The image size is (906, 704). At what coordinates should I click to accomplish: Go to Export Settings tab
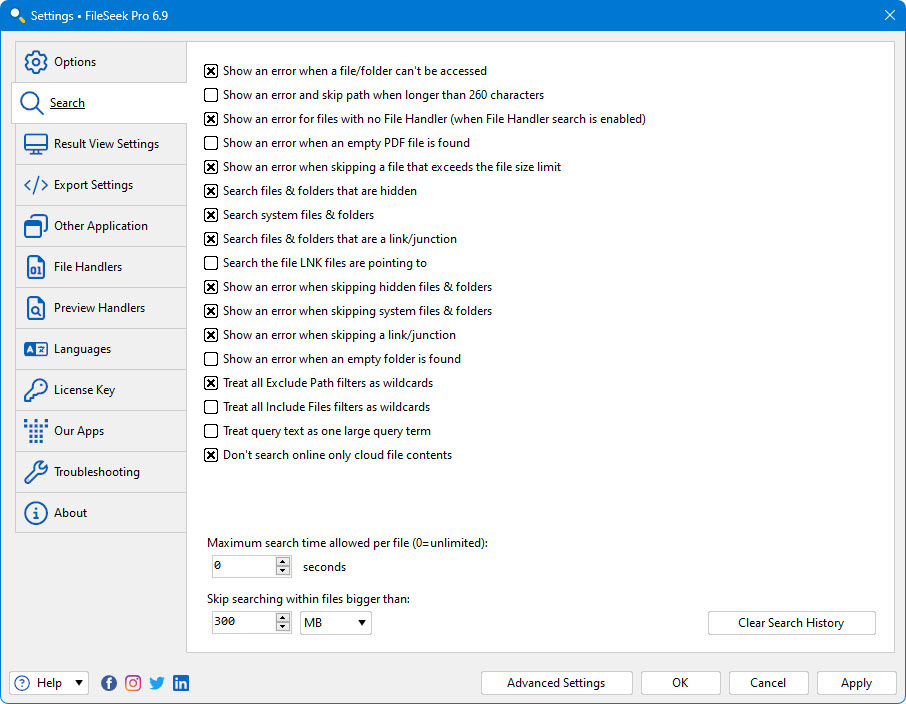tap(101, 185)
